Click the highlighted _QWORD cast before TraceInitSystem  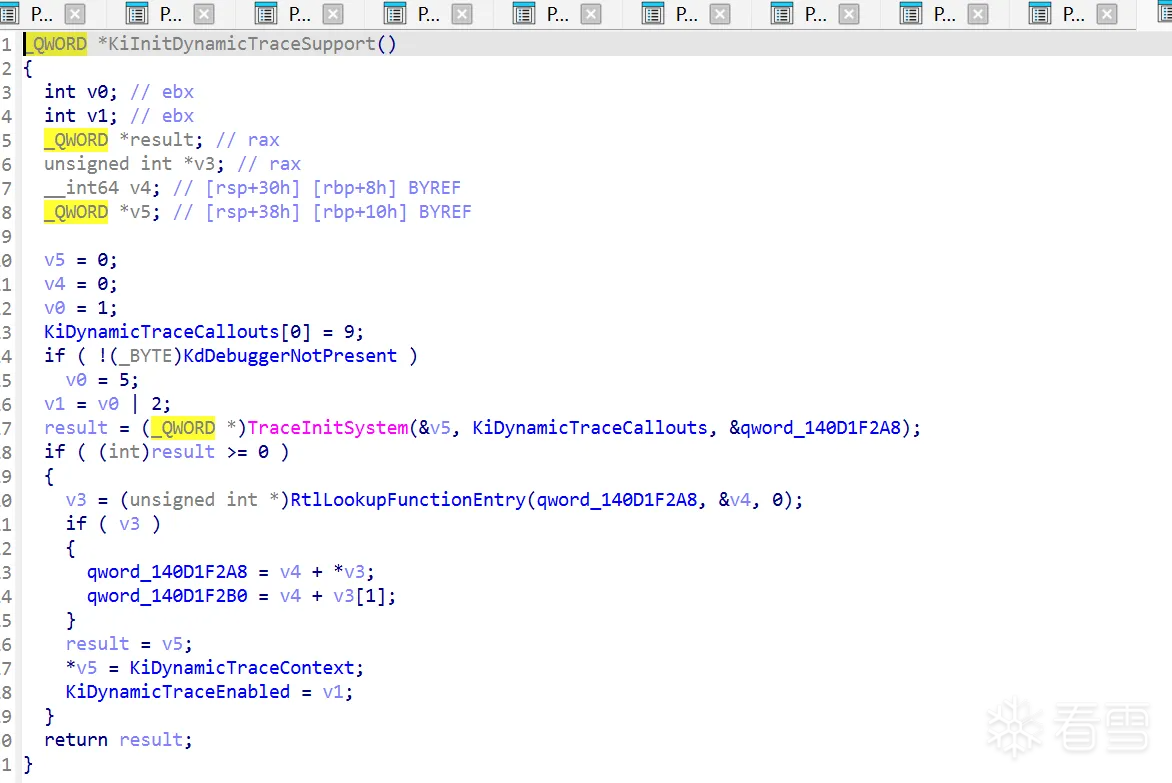pos(183,427)
